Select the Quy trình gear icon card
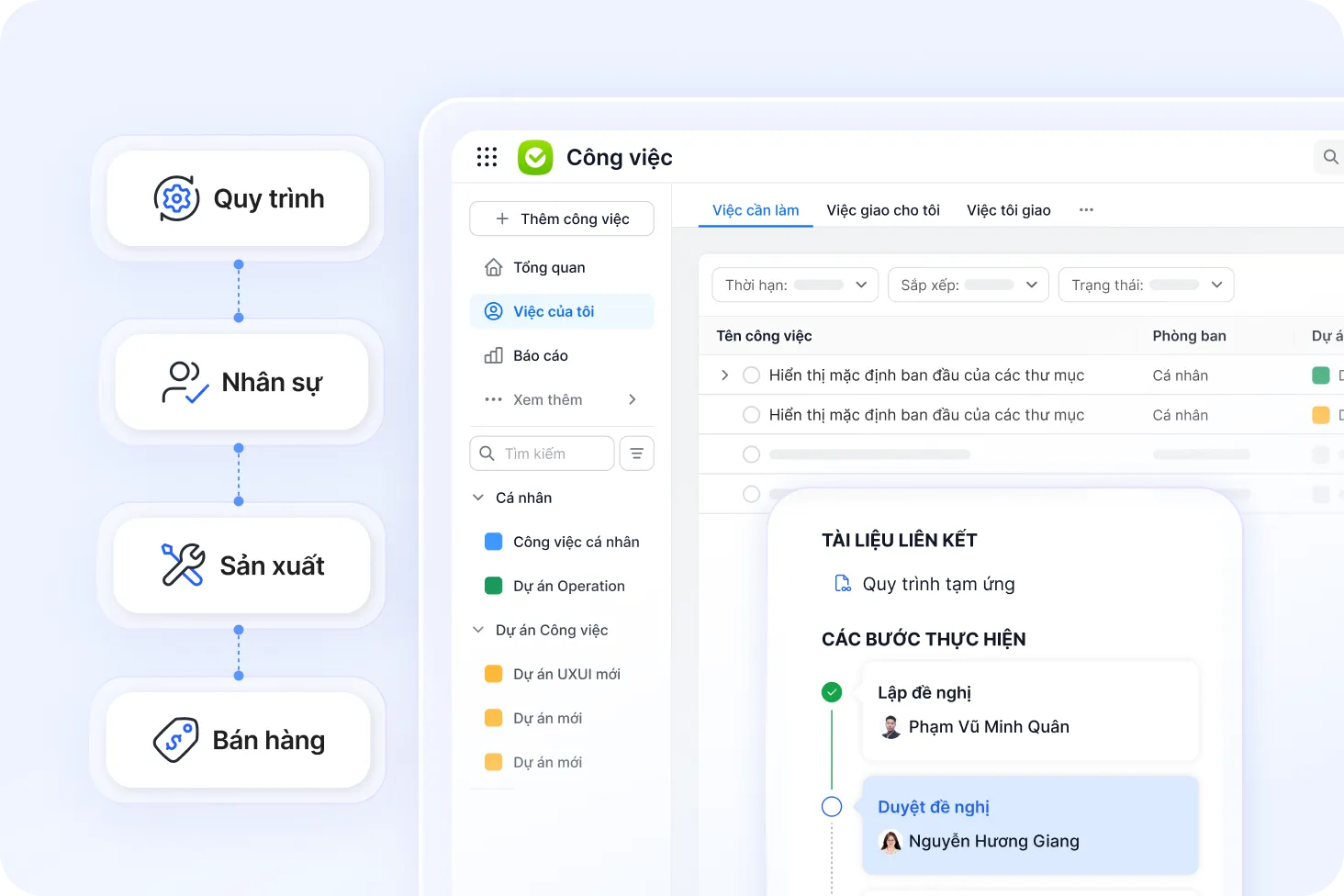Screen dimensions: 1344x896 click(x=238, y=198)
